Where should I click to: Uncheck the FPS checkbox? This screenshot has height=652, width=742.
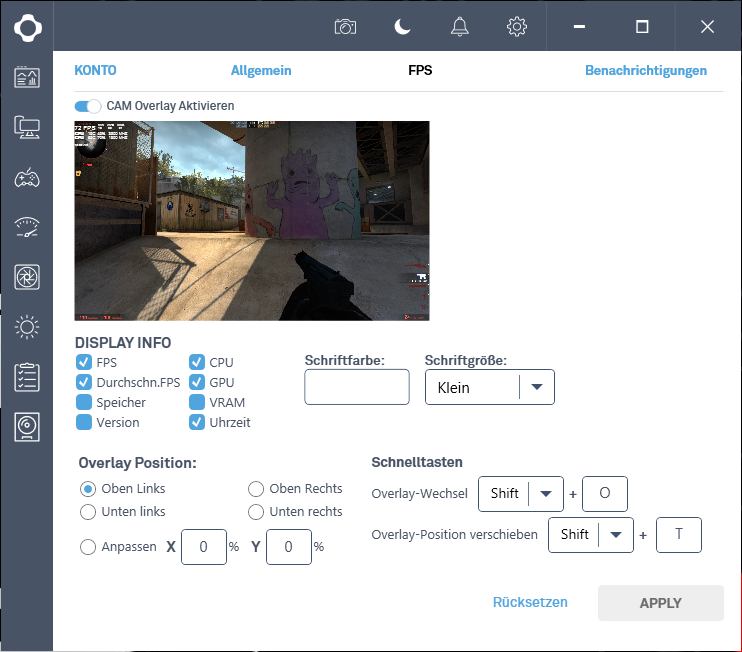pos(84,362)
